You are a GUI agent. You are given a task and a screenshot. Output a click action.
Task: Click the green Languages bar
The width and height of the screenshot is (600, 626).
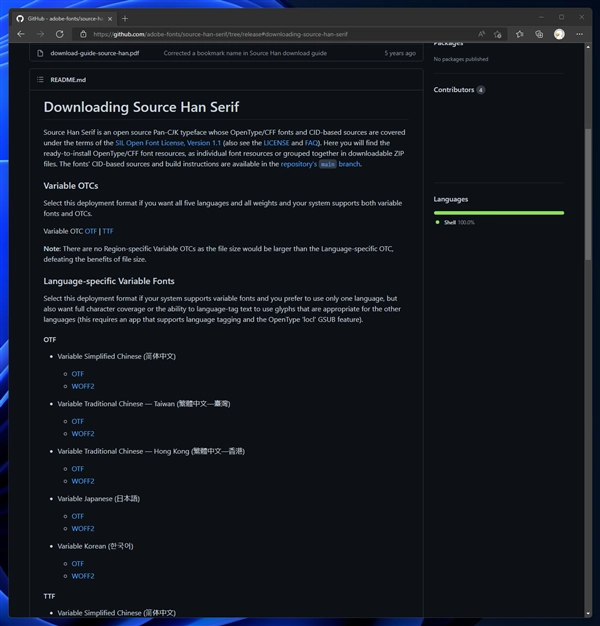(x=499, y=213)
